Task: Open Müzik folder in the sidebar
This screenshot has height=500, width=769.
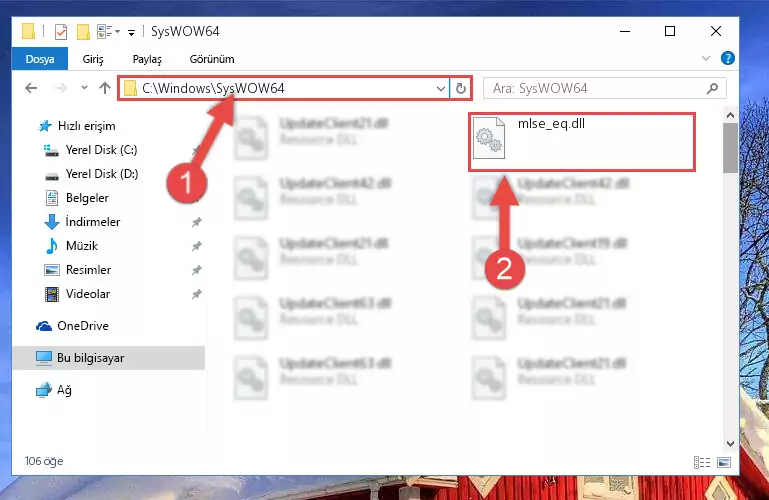Action: pos(81,246)
